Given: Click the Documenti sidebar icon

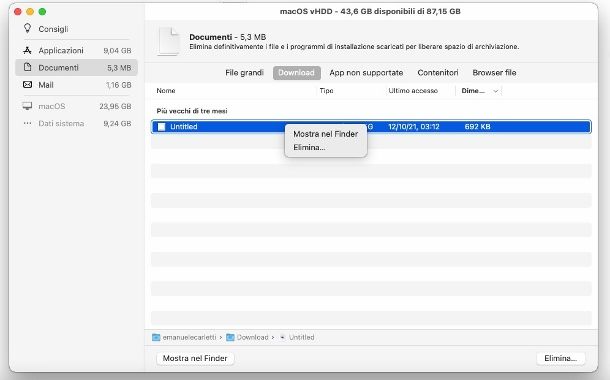Looking at the screenshot, I should click(27, 67).
